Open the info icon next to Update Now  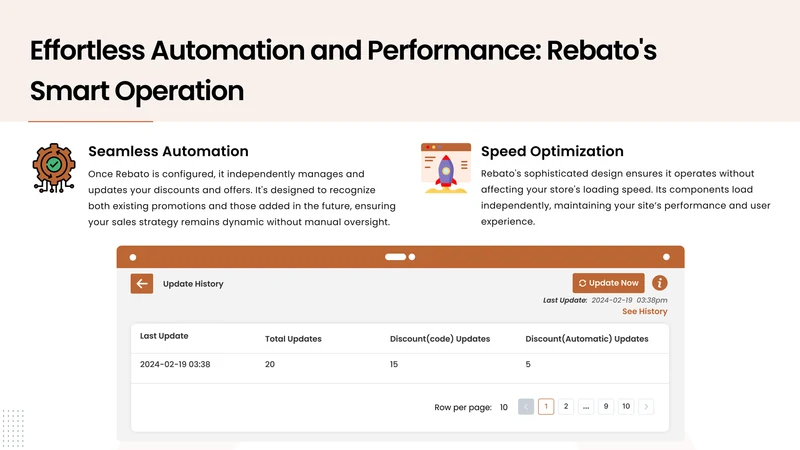tap(659, 283)
